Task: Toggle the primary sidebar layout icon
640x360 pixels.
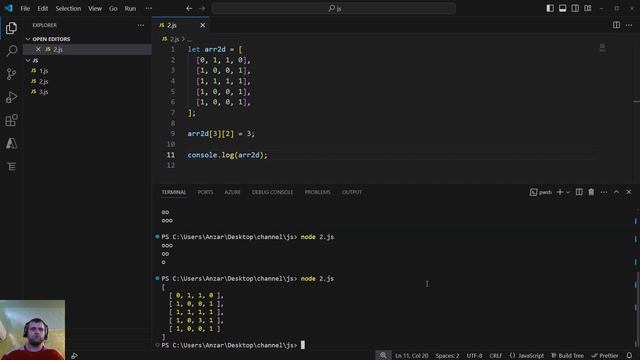Action: tap(550, 8)
